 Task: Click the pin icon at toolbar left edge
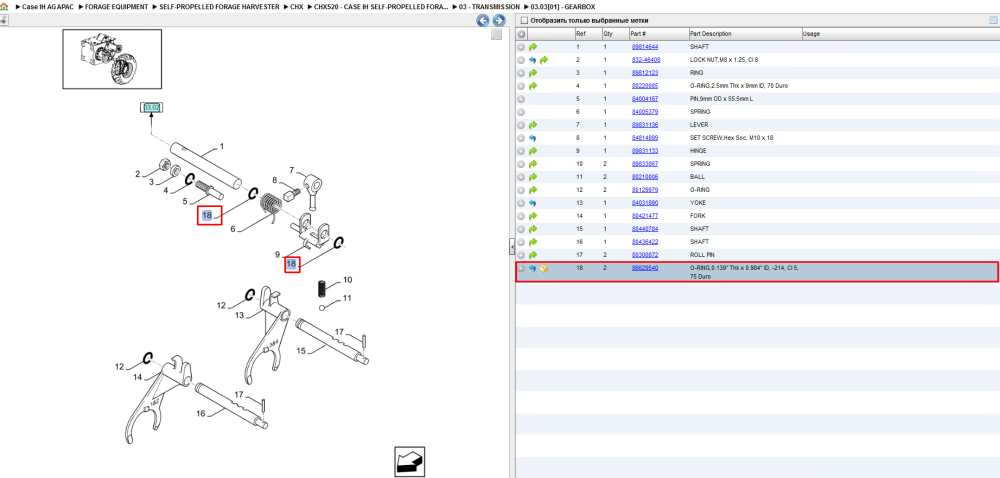tap(3, 20)
